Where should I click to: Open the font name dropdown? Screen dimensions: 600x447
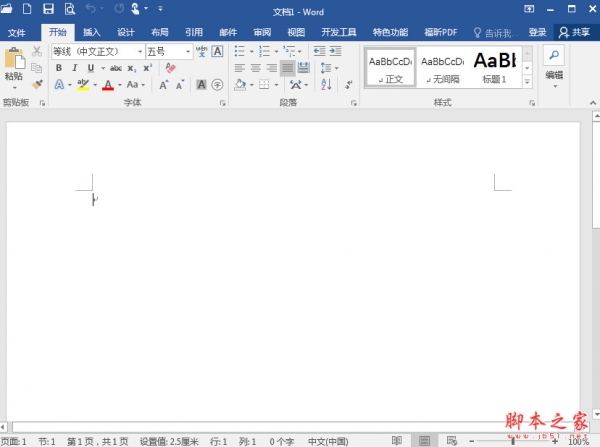pos(140,51)
